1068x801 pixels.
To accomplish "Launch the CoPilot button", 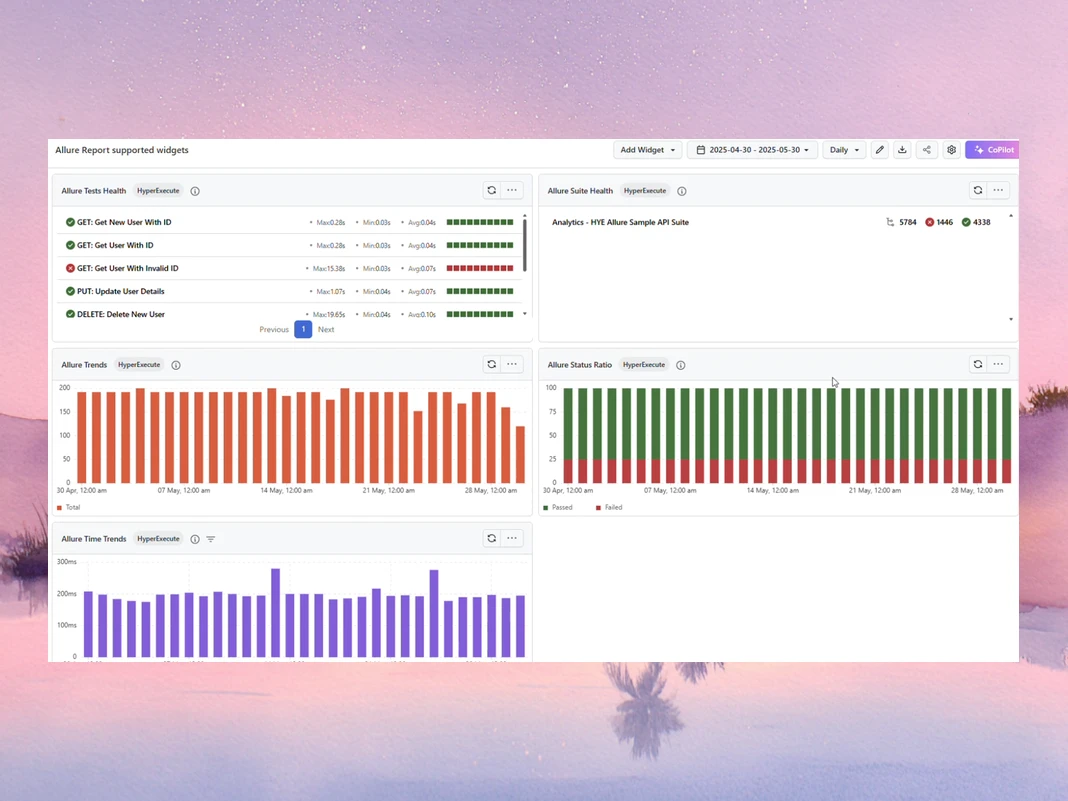I will (x=992, y=150).
